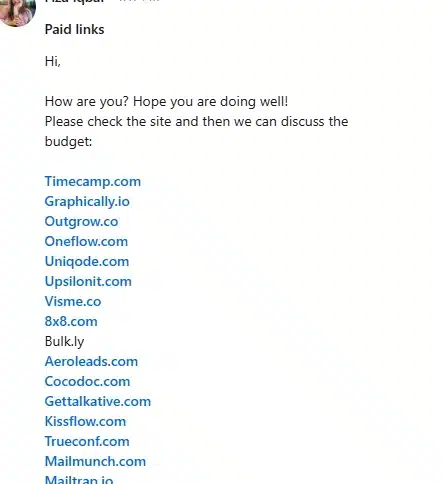Open the sender's profile picture
The width and height of the screenshot is (443, 484).
click(x=17, y=12)
